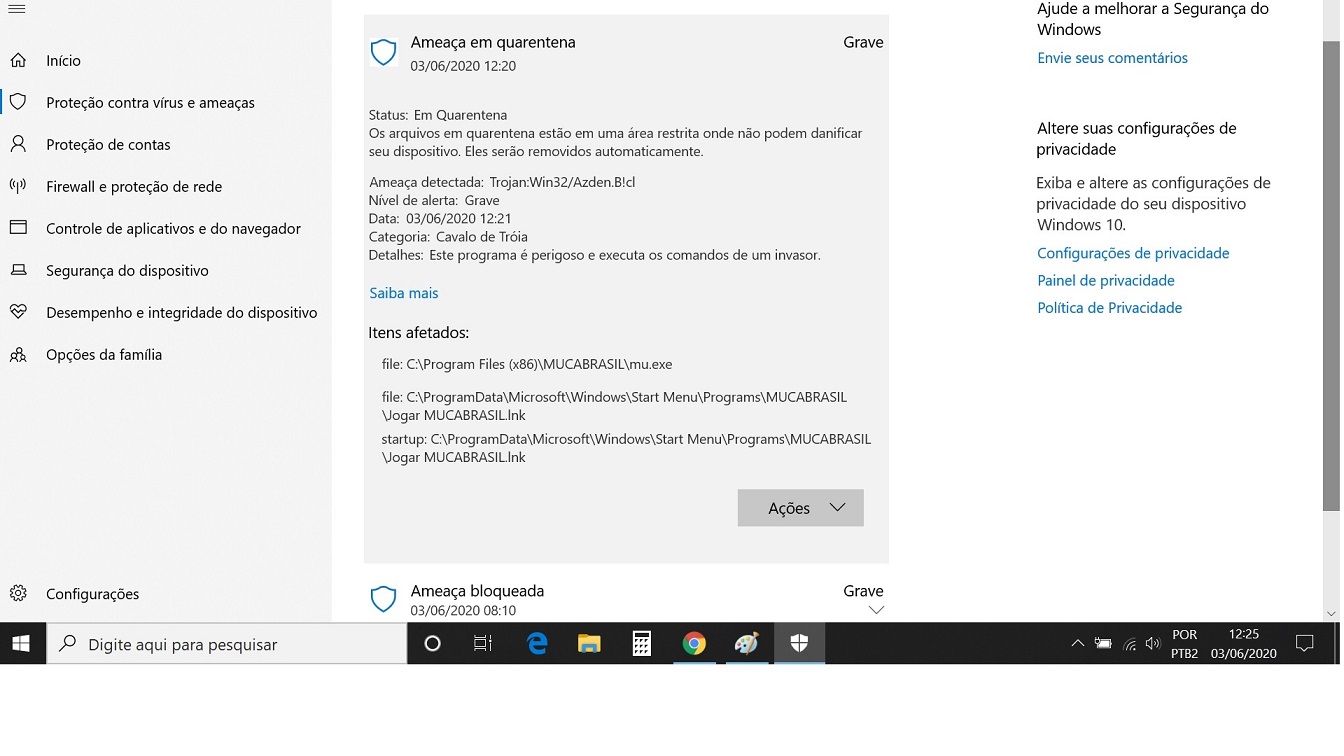Viewport: 1344px width, 756px height.
Task: Open Envie seus comentários link
Action: pyautogui.click(x=1112, y=58)
